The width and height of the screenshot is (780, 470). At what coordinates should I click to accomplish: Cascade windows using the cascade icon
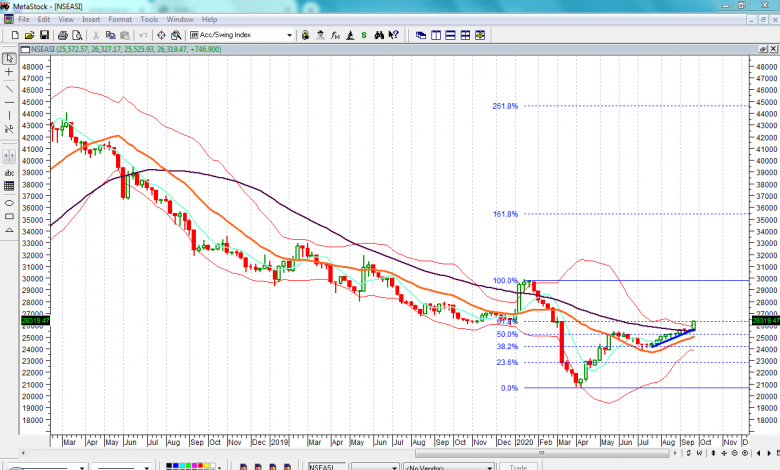pyautogui.click(x=421, y=35)
